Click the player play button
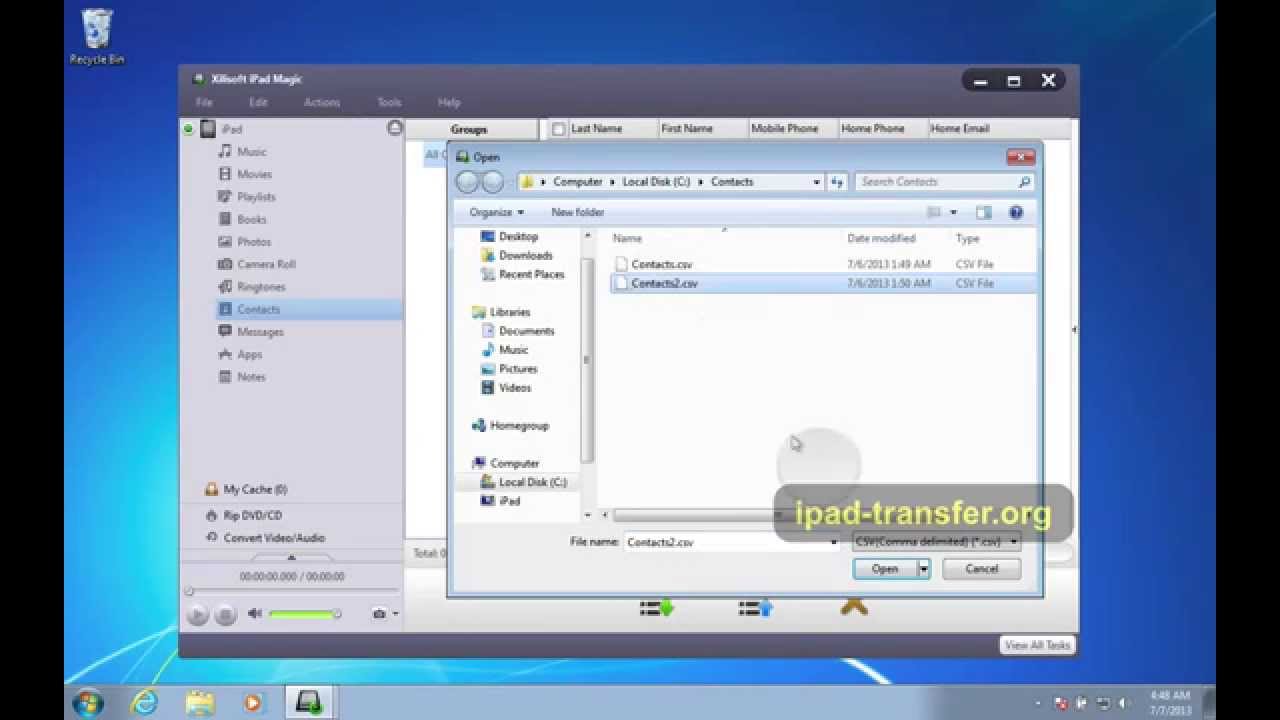This screenshot has height=720, width=1280. click(198, 614)
